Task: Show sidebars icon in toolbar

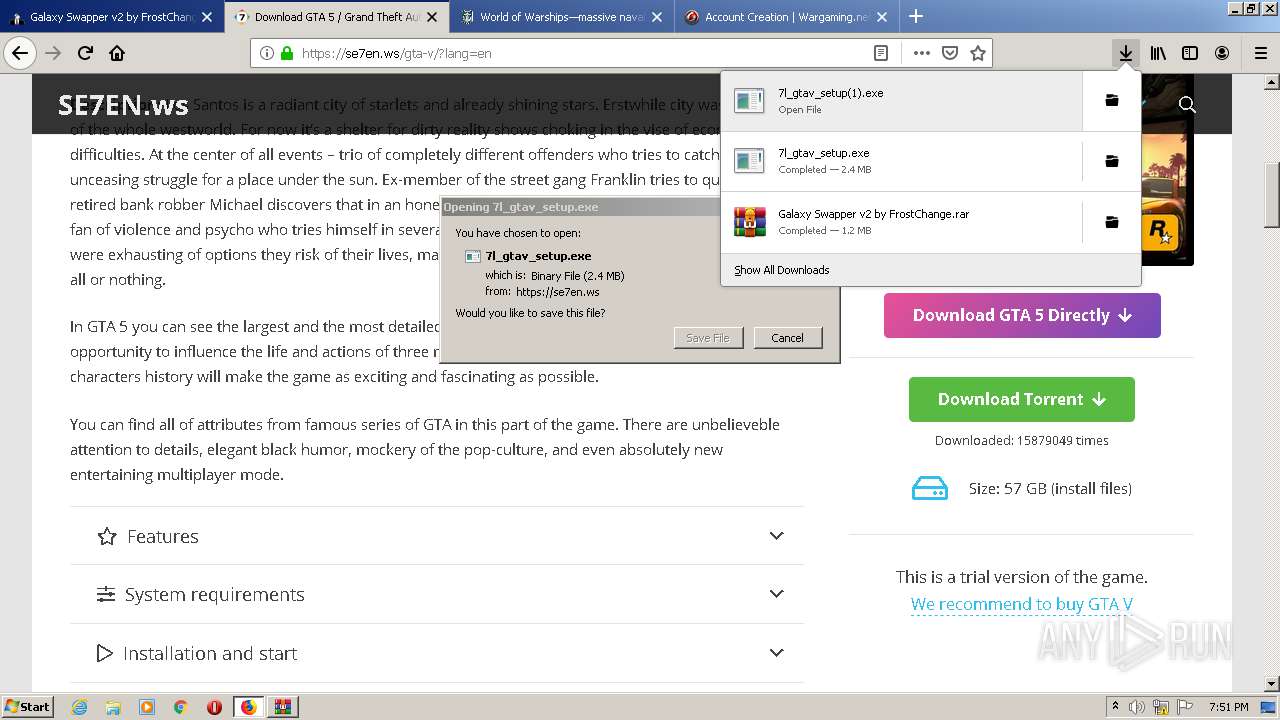Action: coord(1190,53)
